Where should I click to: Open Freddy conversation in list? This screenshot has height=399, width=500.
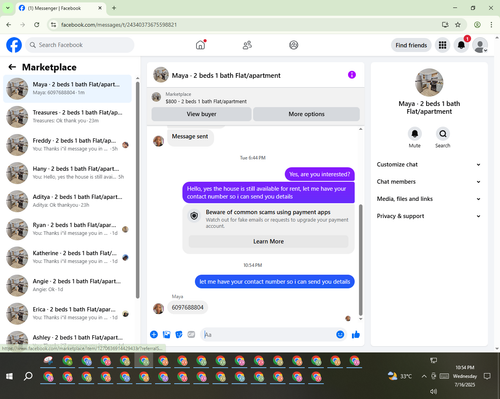[x=68, y=145]
